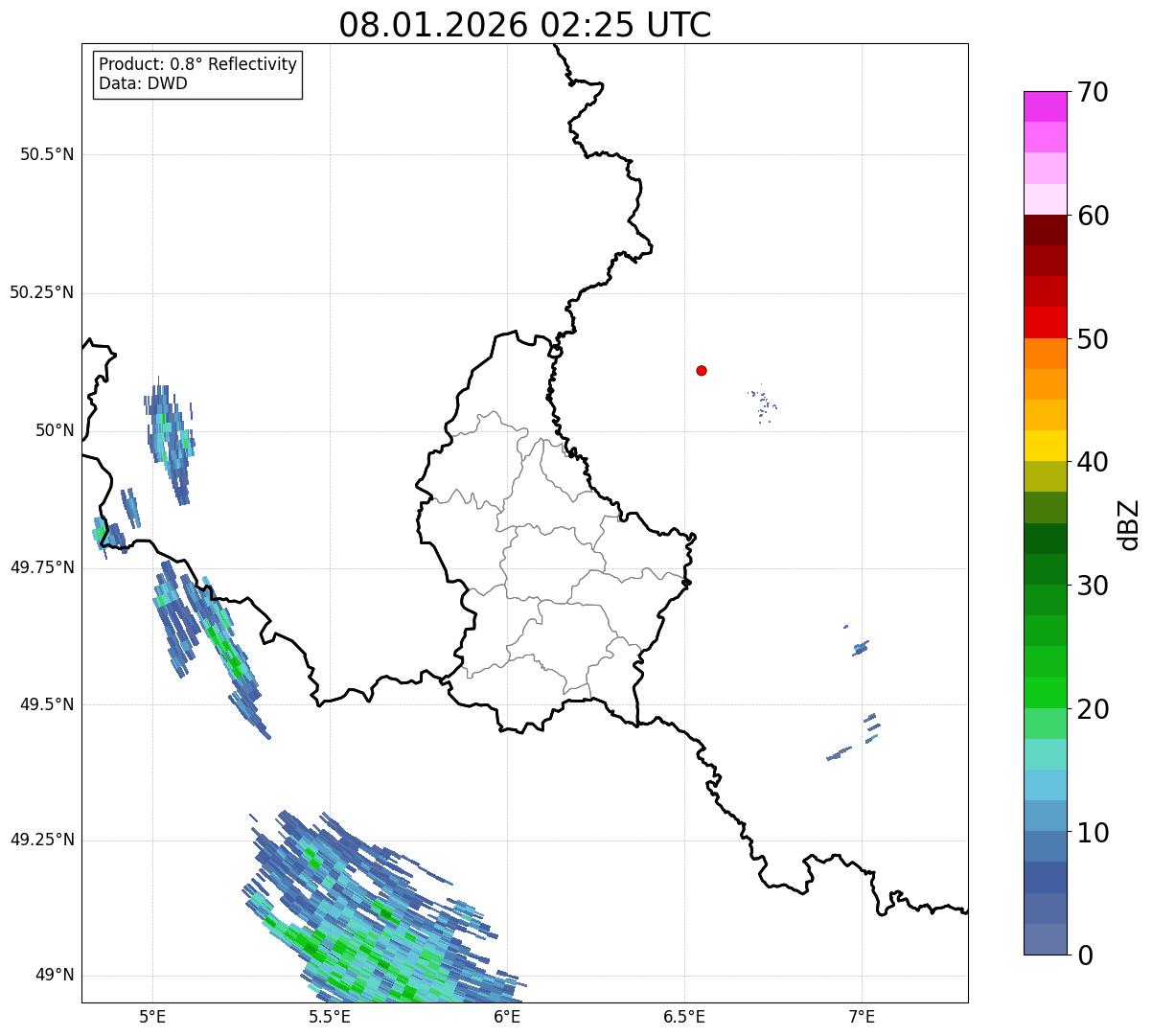The width and height of the screenshot is (1152, 1036).
Task: Click the '5°E' longitude label
Action: click(152, 1016)
